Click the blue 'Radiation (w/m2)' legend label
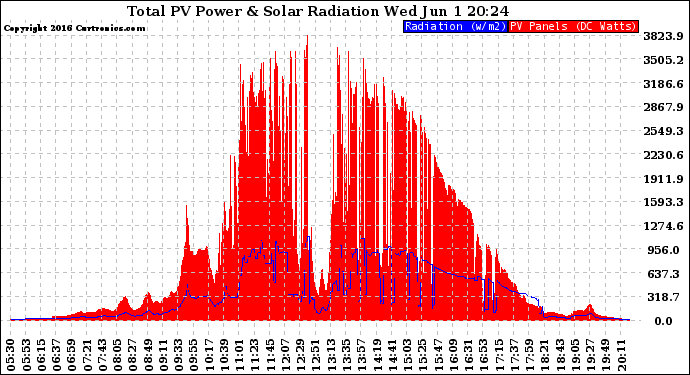The width and height of the screenshot is (690, 375). (455, 26)
